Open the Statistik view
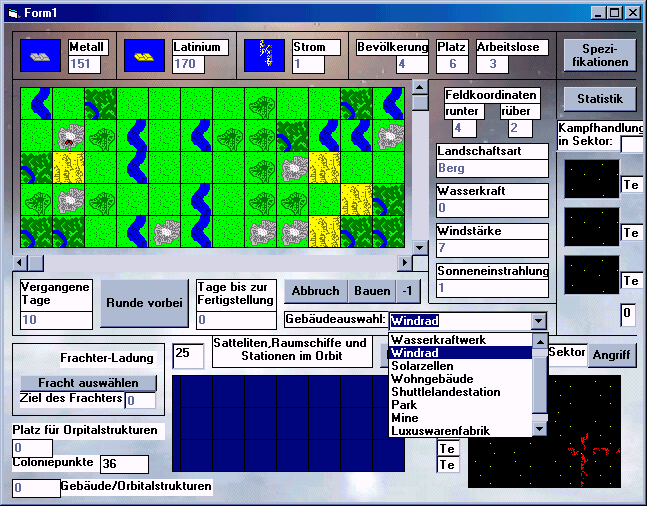Viewport: 647px width, 506px height. [x=599, y=99]
